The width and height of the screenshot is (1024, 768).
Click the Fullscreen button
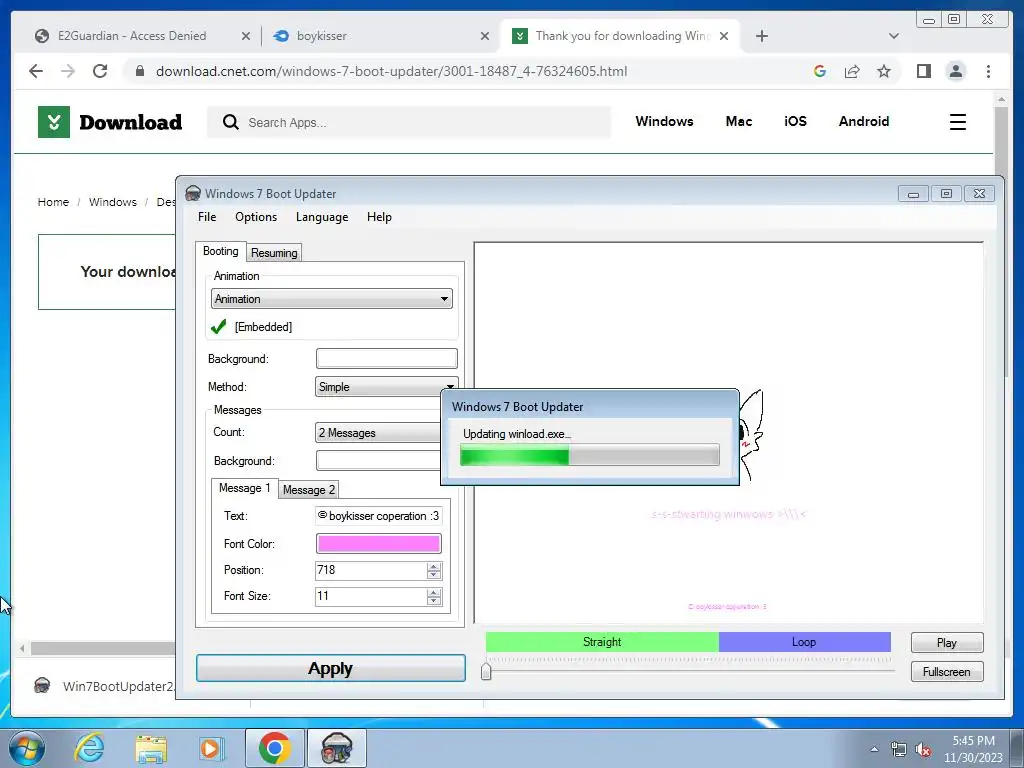pyautogui.click(x=947, y=671)
